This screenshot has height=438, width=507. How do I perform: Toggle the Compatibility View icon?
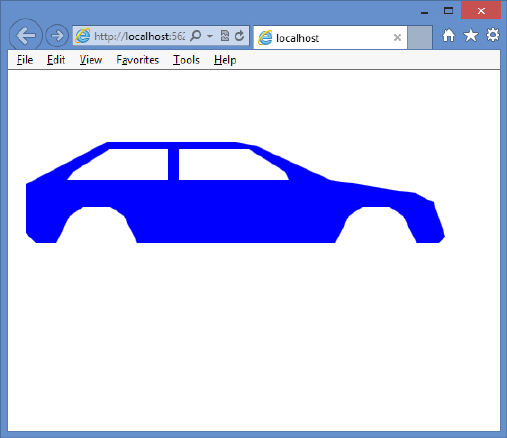coord(225,35)
